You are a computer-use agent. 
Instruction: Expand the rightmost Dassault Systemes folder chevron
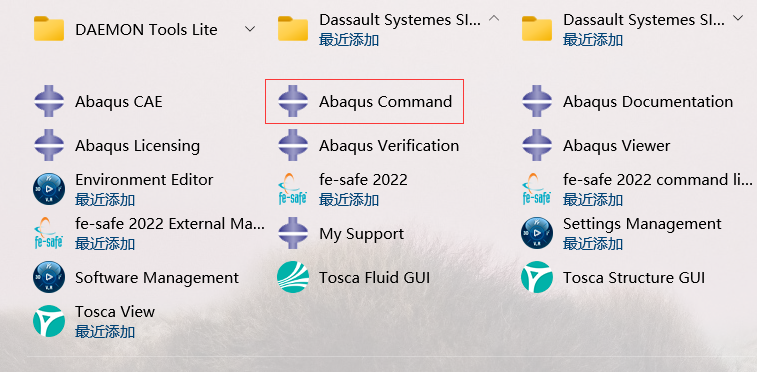click(x=738, y=18)
